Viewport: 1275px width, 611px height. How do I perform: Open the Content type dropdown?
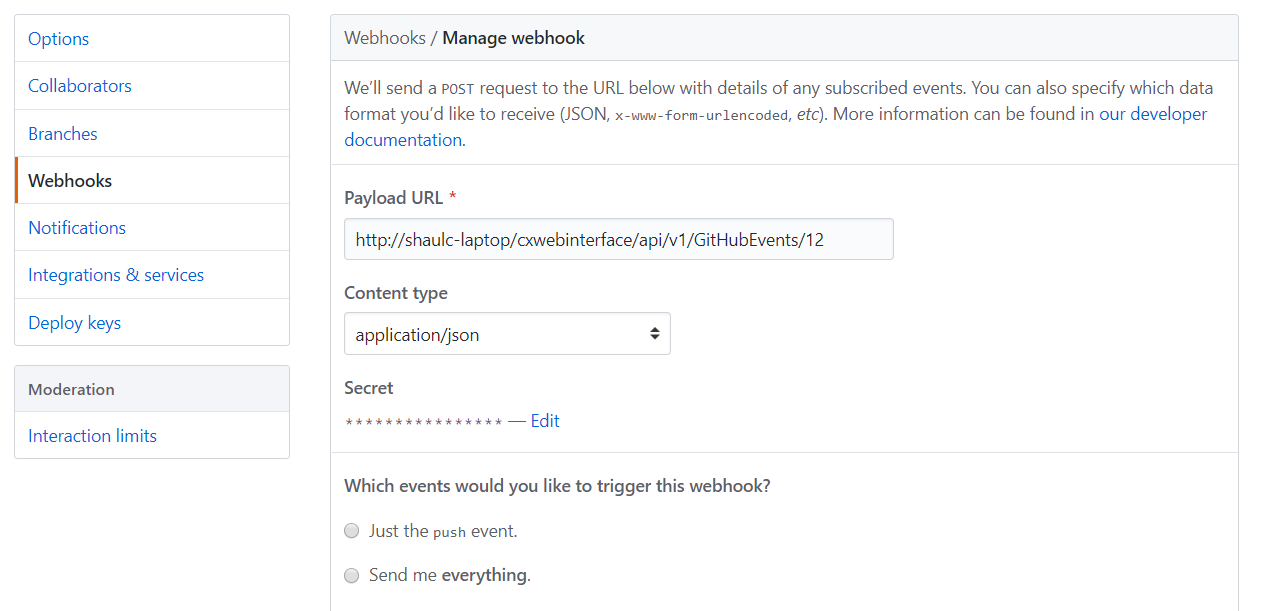507,333
